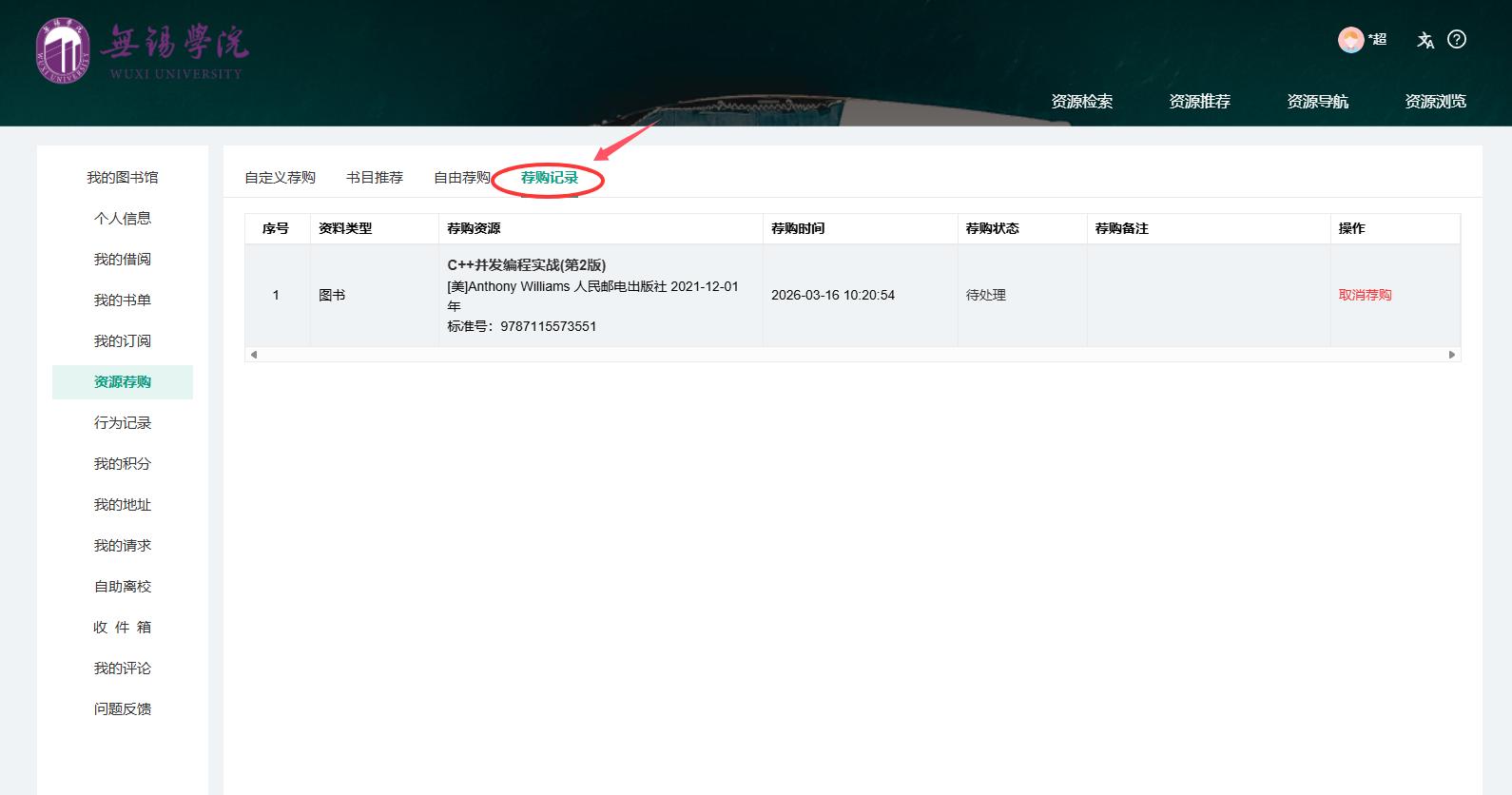The height and width of the screenshot is (795, 1512).
Task: Click 取消荐购 to cancel the recommendation
Action: [1365, 295]
